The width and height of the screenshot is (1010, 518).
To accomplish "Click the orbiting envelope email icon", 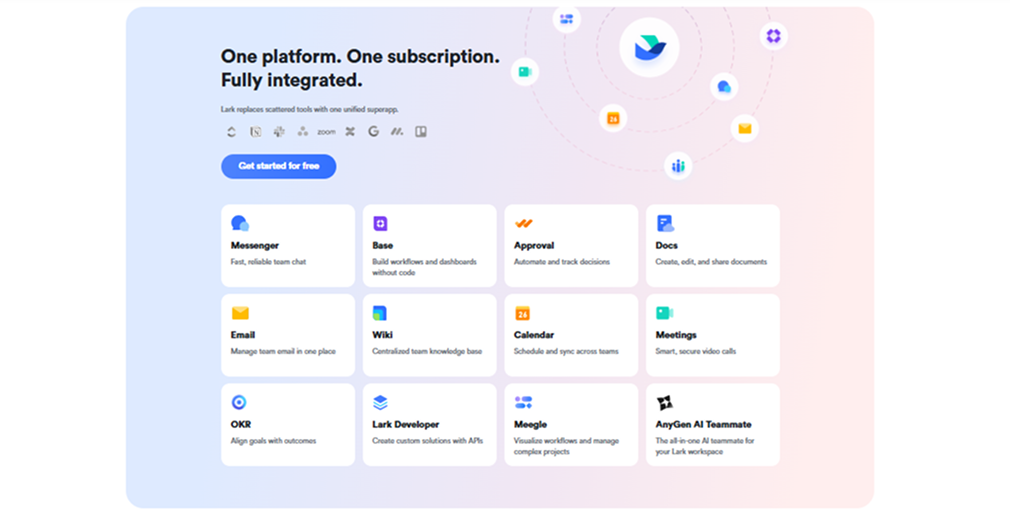I will (x=745, y=128).
